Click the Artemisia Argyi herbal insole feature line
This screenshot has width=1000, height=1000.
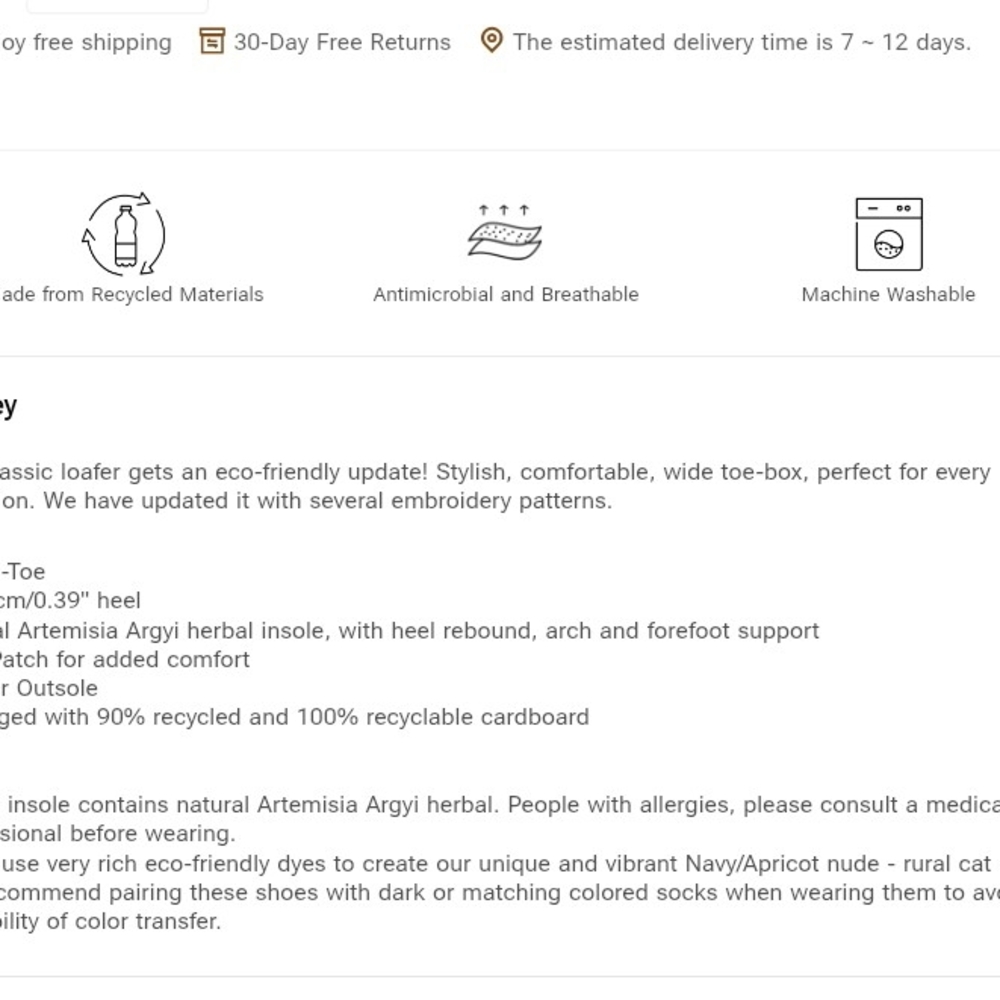pyautogui.click(x=409, y=631)
